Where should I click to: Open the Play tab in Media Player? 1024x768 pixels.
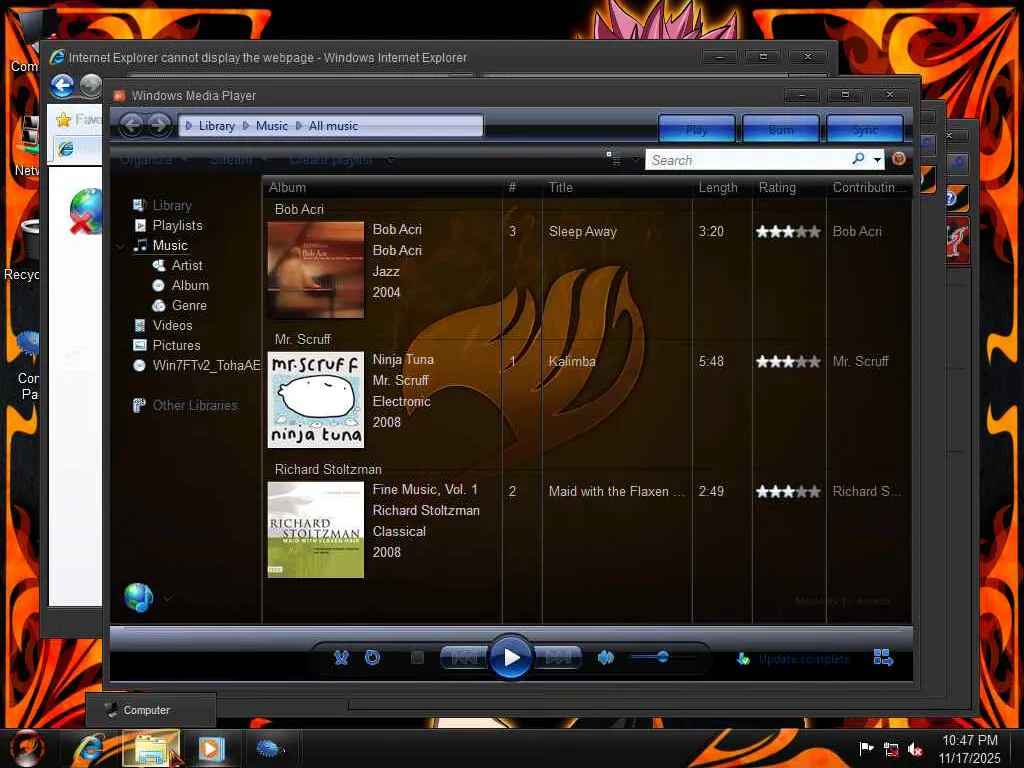[697, 129]
